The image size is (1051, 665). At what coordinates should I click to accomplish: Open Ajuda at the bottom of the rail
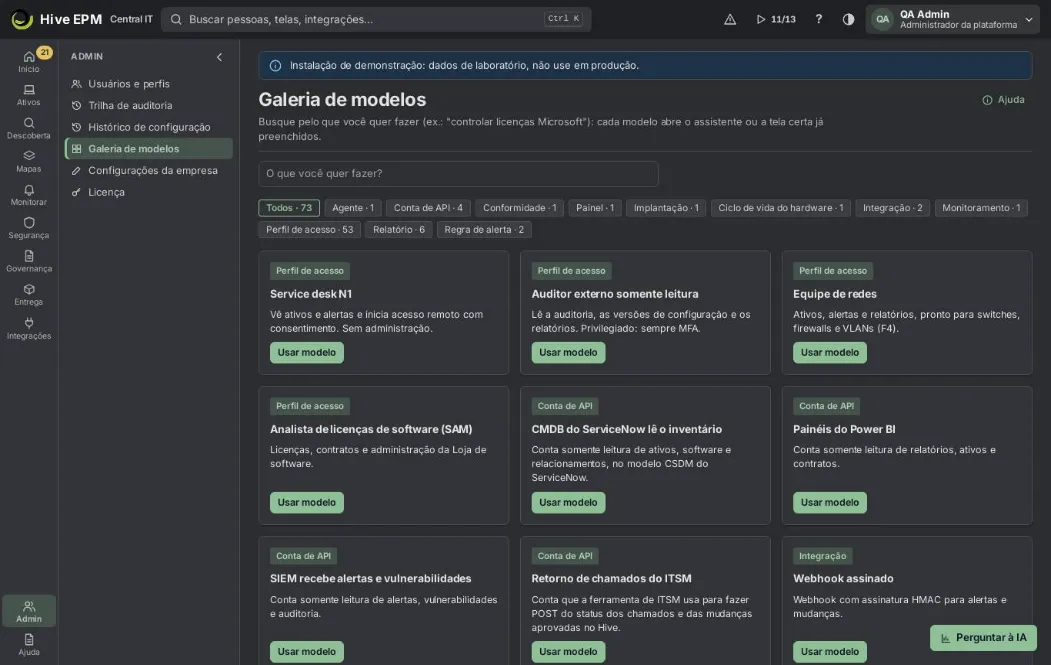[x=29, y=644]
